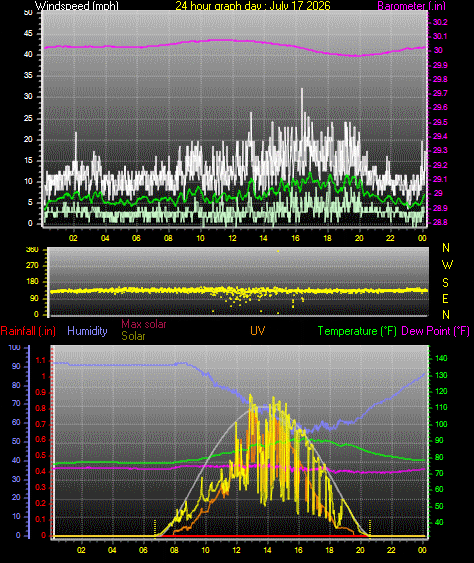Screen dimensions: 474x563
Task: Click the 45 mph windspeed scale value
Action: coord(28,33)
